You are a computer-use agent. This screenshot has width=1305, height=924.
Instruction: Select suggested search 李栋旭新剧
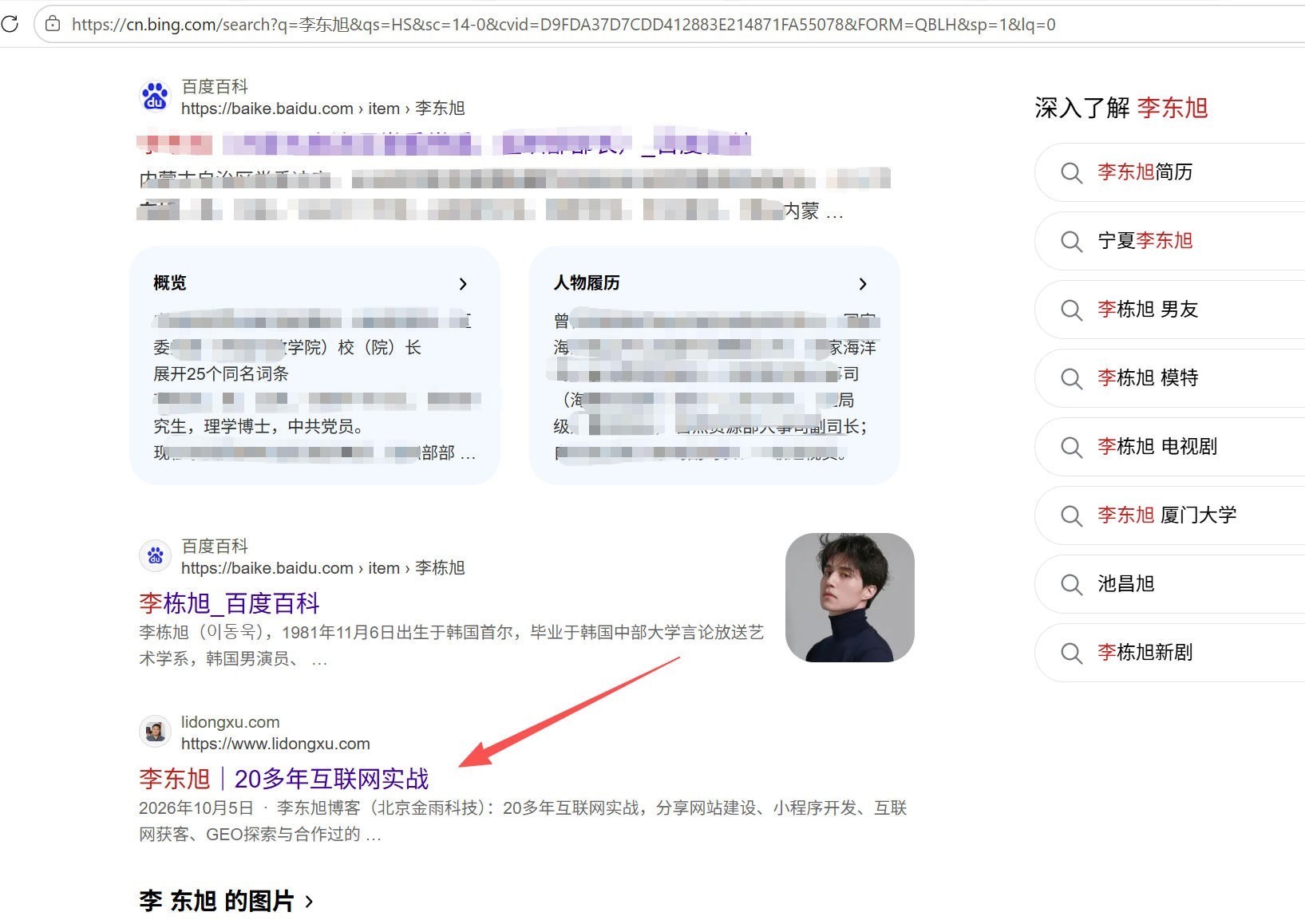coord(1145,652)
